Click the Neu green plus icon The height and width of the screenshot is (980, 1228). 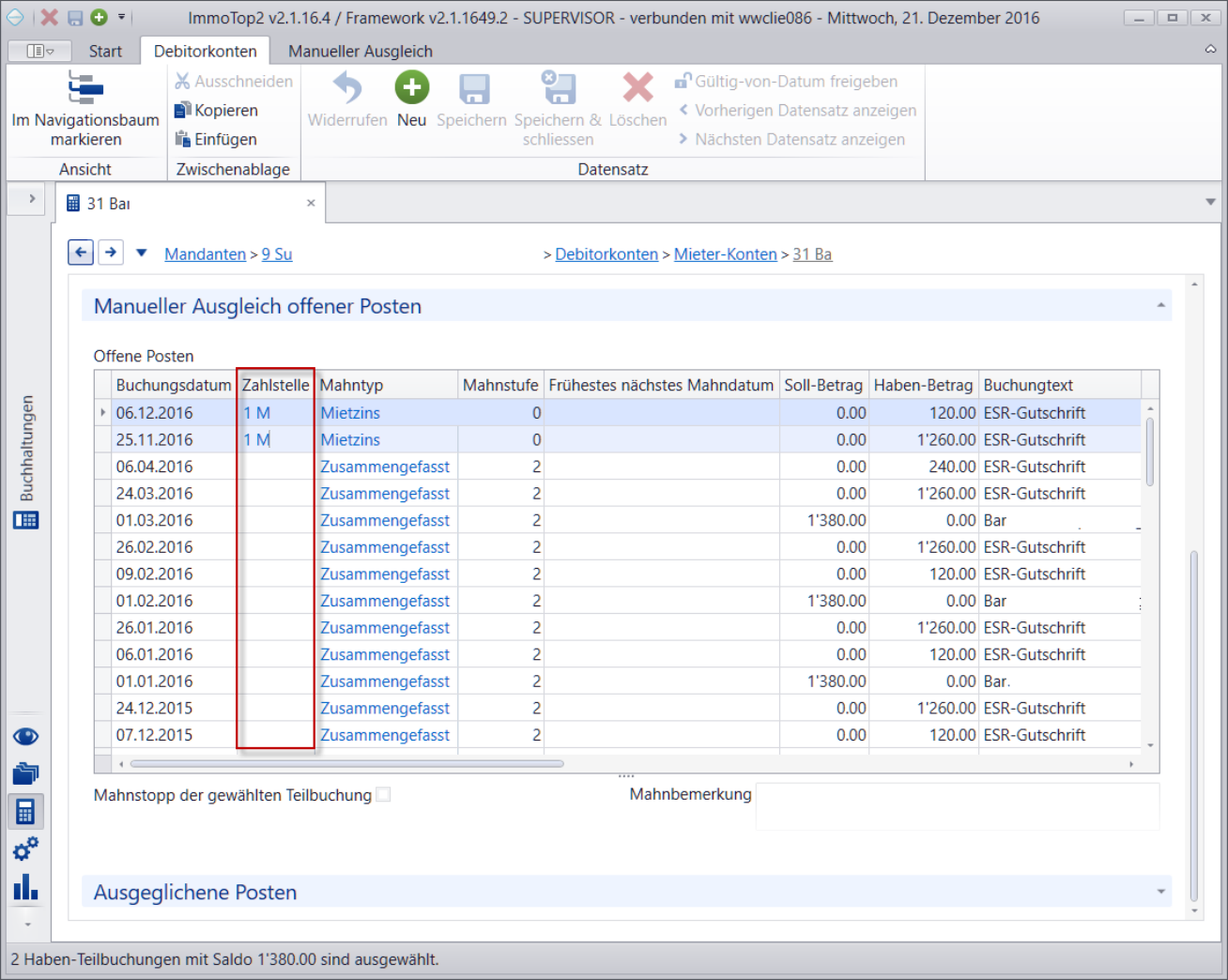411,88
